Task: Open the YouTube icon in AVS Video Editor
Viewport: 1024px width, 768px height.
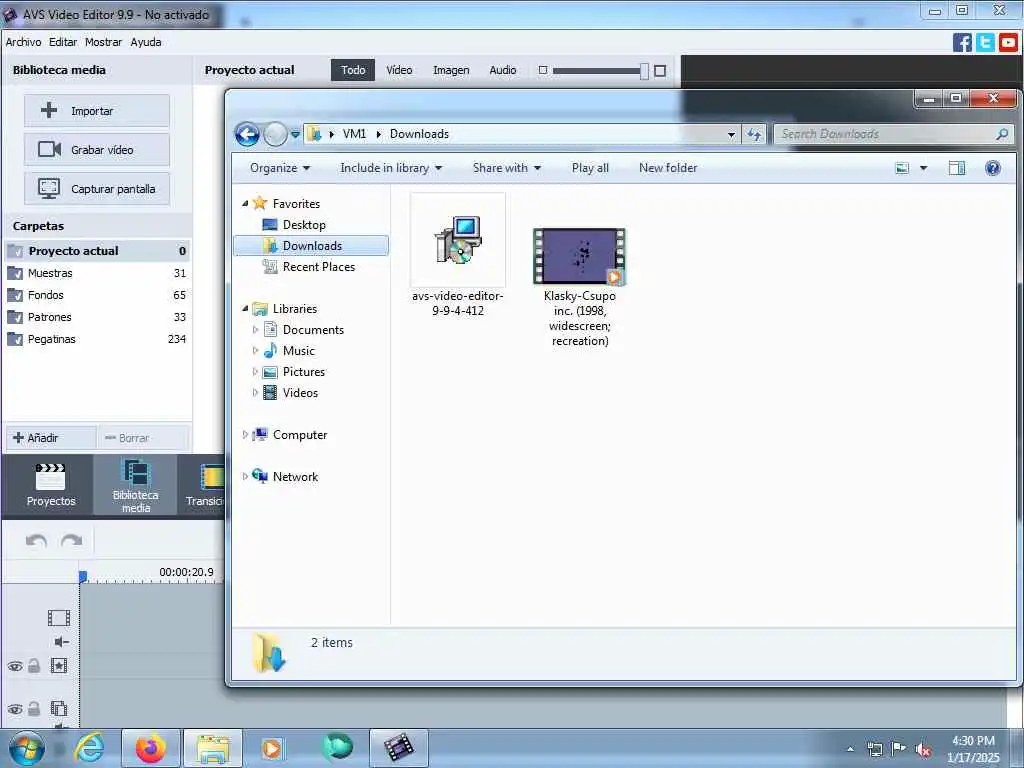Action: point(1008,42)
